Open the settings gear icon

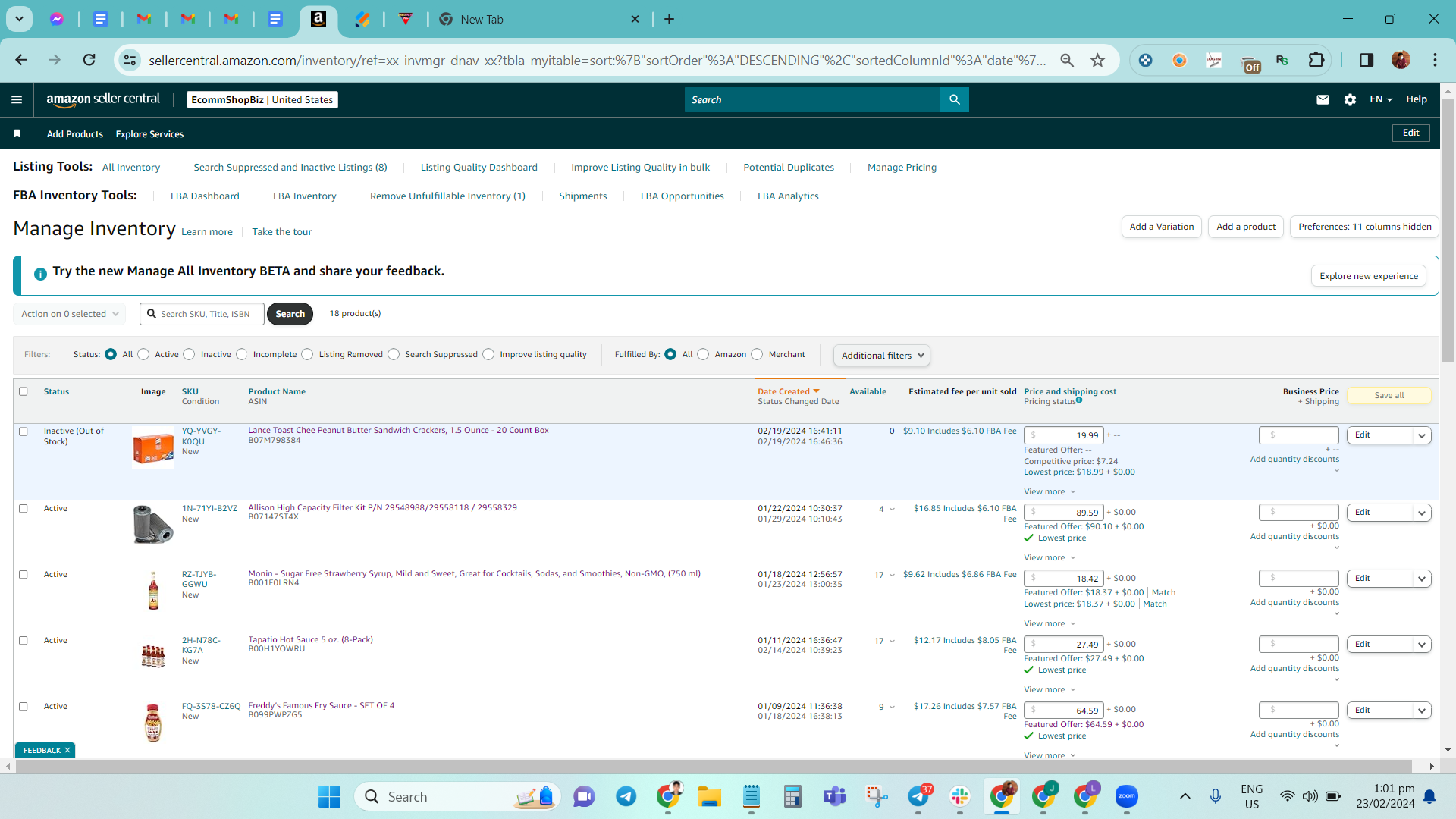tap(1350, 99)
